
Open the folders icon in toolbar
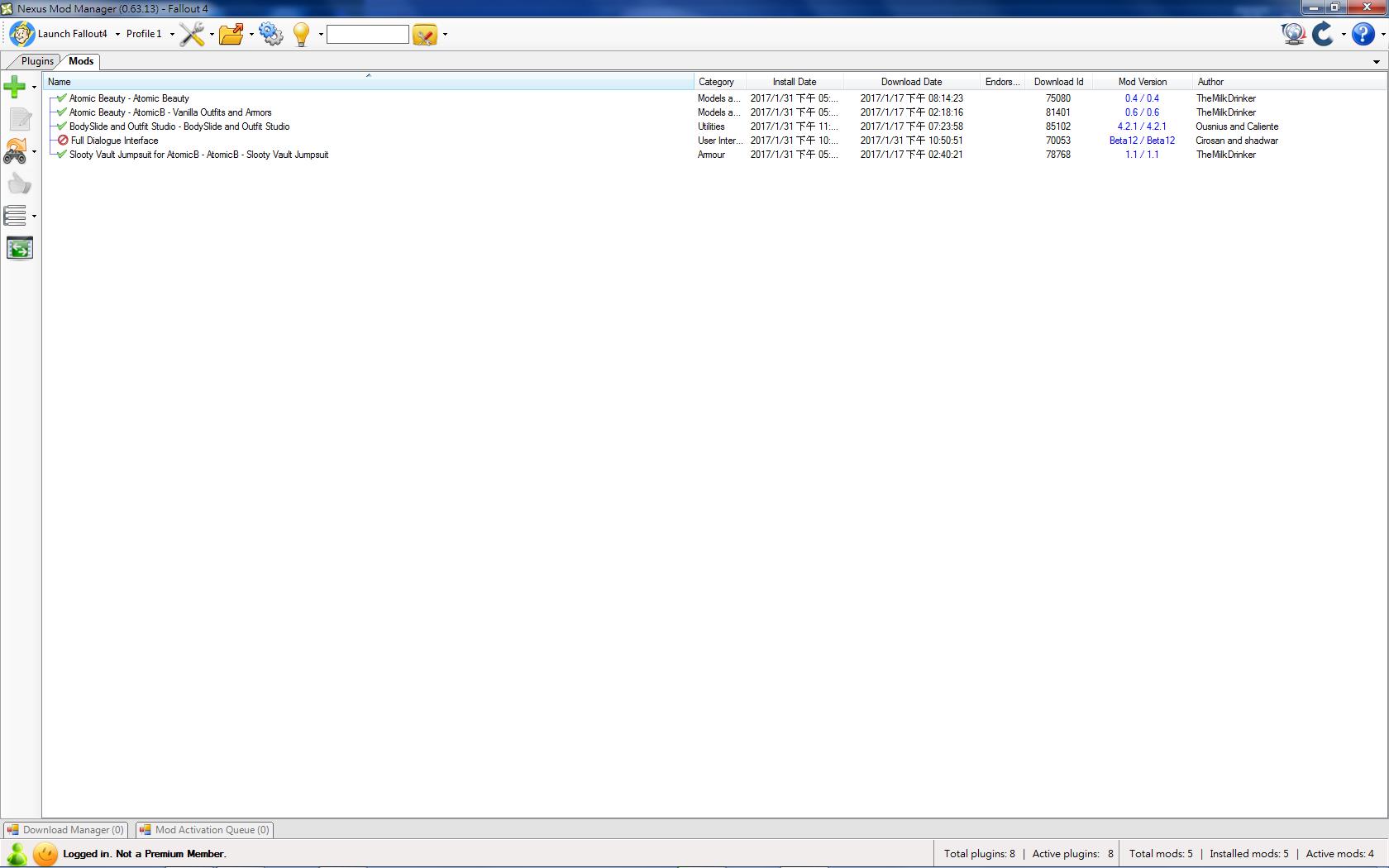231,34
